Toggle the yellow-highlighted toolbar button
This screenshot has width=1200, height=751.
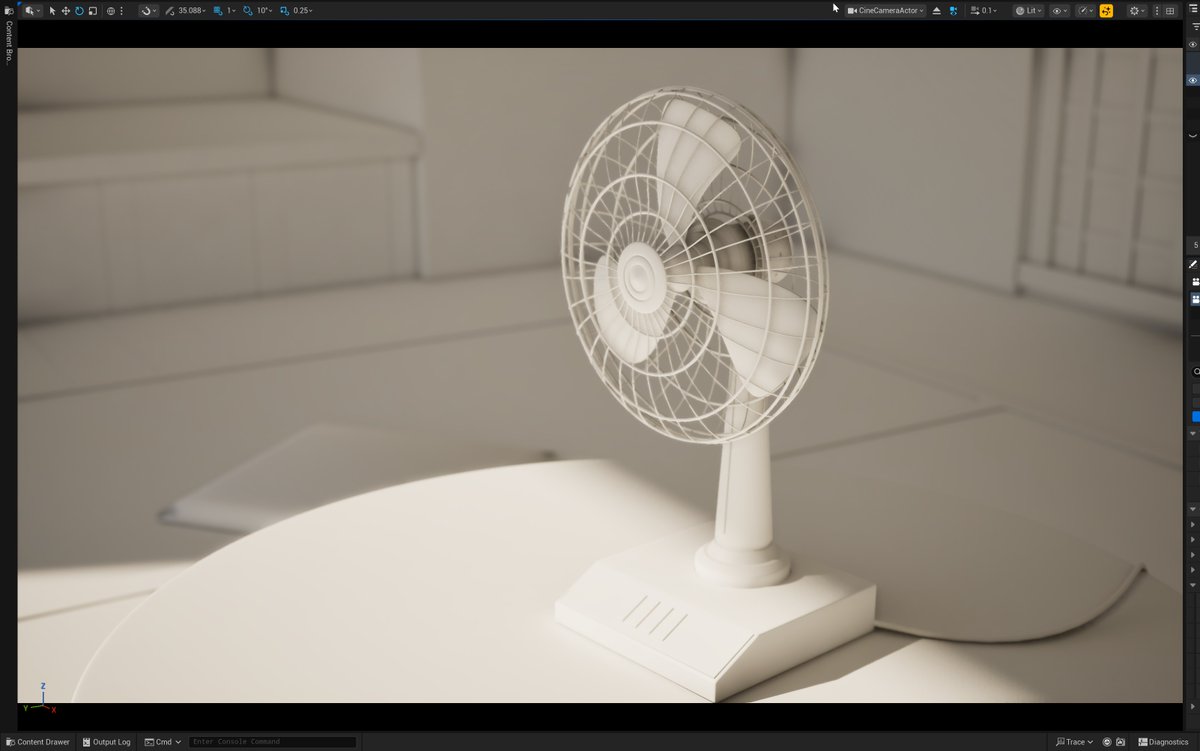pos(1106,10)
